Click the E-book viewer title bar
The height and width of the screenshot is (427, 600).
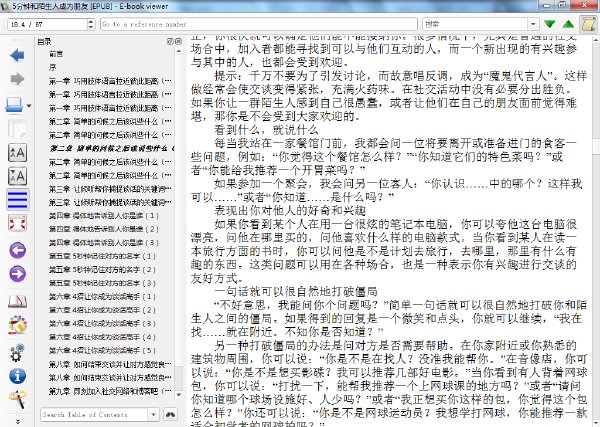pos(268,6)
